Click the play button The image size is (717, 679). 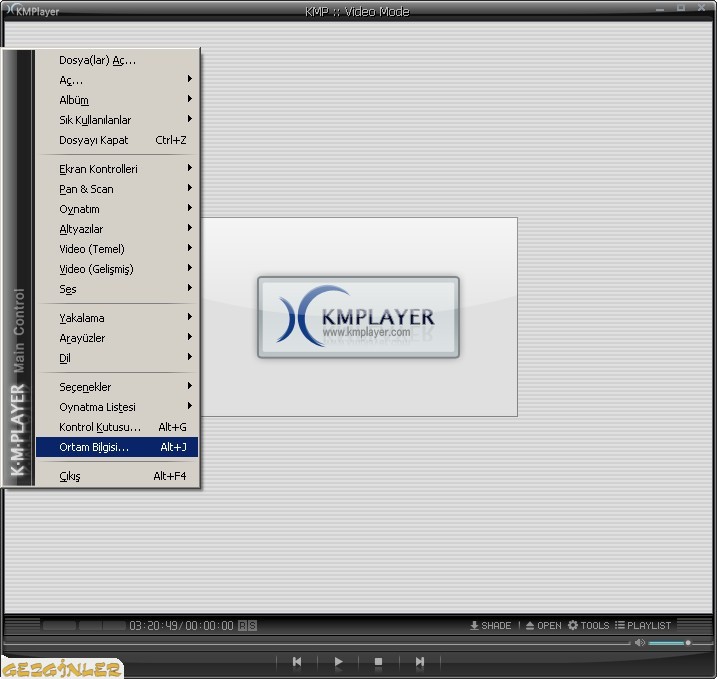click(x=338, y=662)
